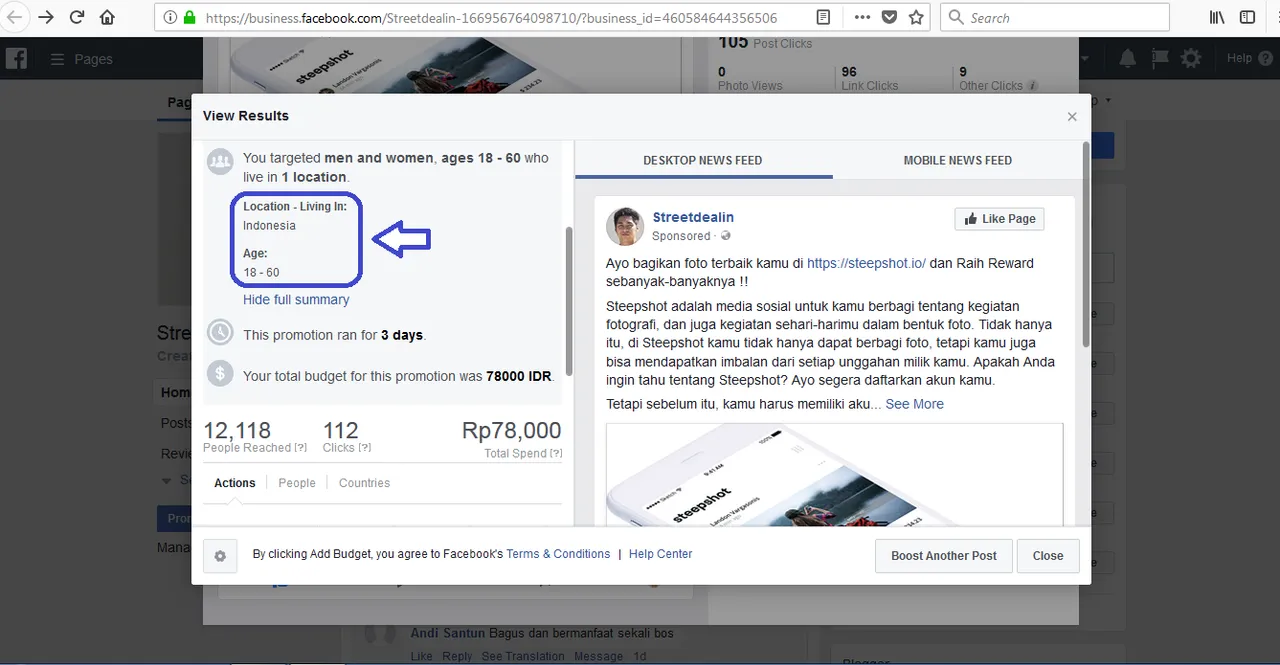
Task: Click Boost Another Post button
Action: pyautogui.click(x=944, y=556)
